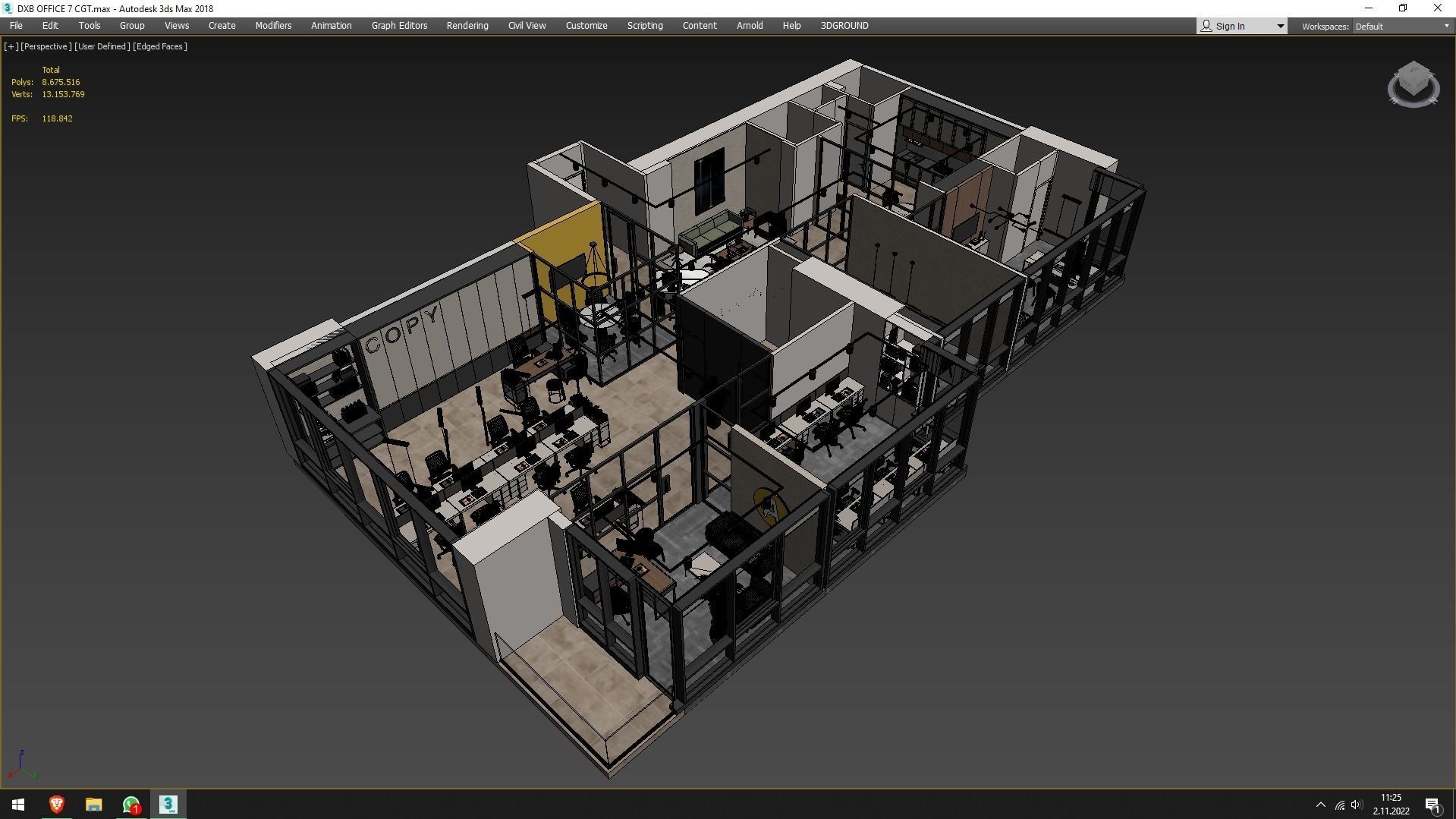Screen dimensions: 1456x819
Task: Open the Edit menu
Action: click(50, 26)
